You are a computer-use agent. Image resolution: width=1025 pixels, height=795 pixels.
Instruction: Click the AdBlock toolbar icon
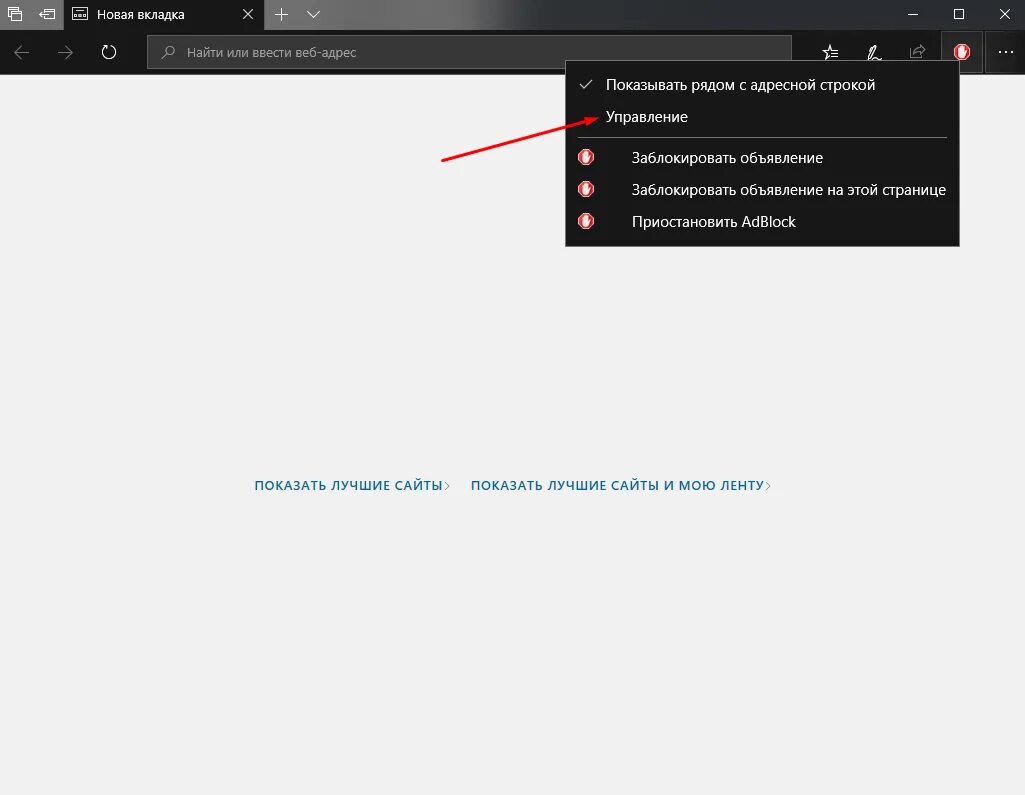click(962, 52)
